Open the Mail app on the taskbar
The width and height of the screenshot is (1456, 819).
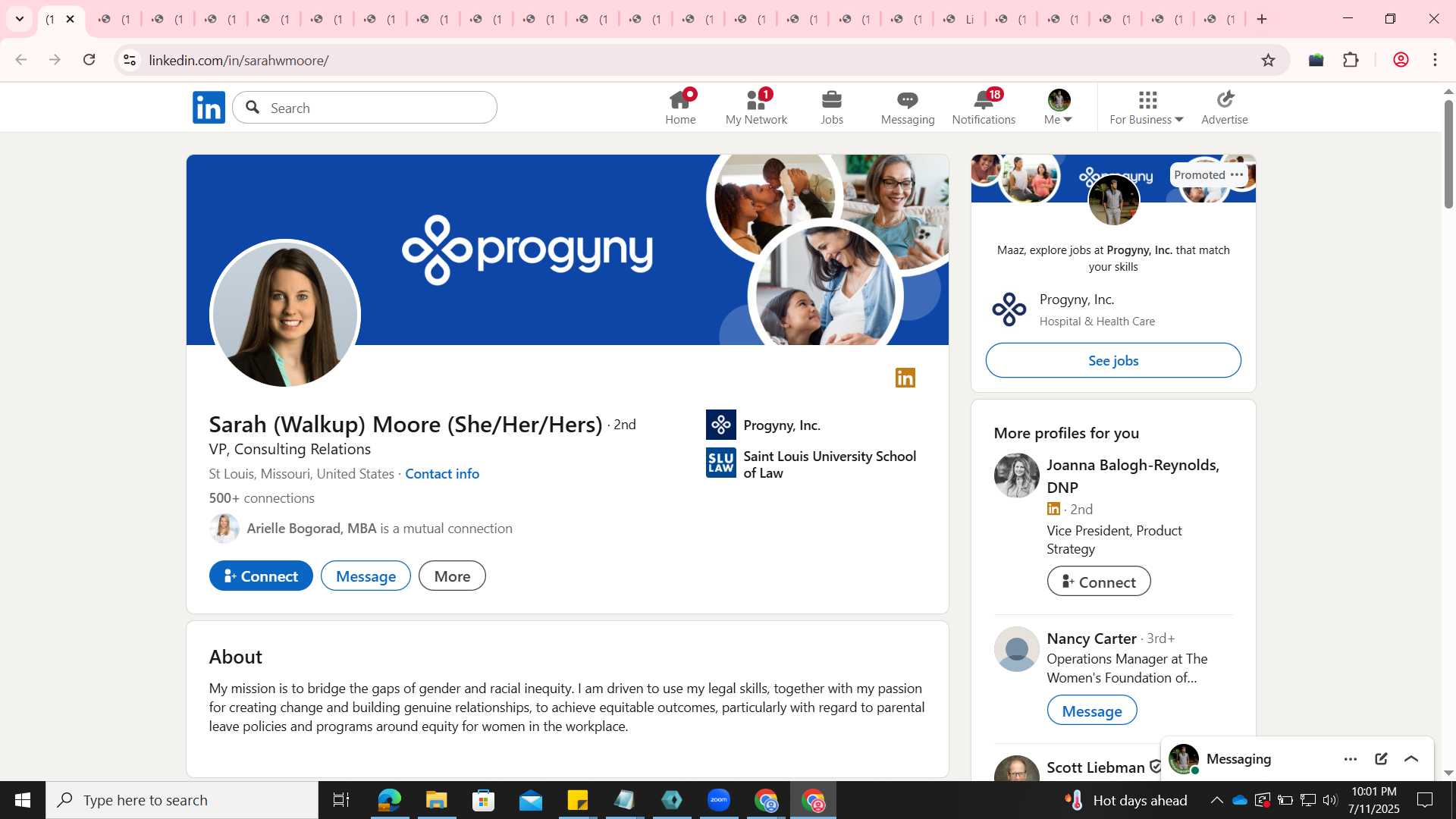point(531,800)
